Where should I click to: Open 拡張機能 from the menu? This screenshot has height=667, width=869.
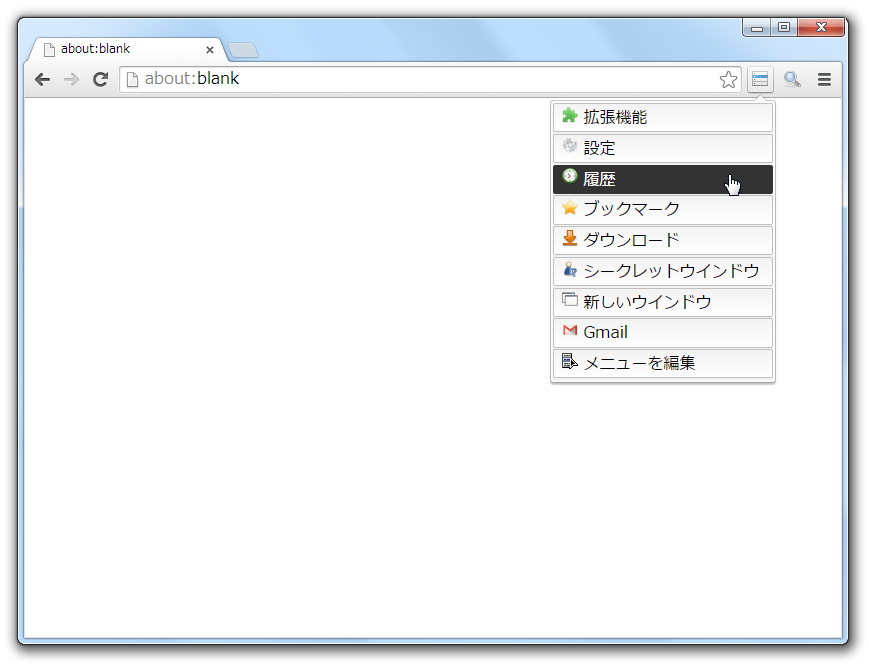point(663,117)
